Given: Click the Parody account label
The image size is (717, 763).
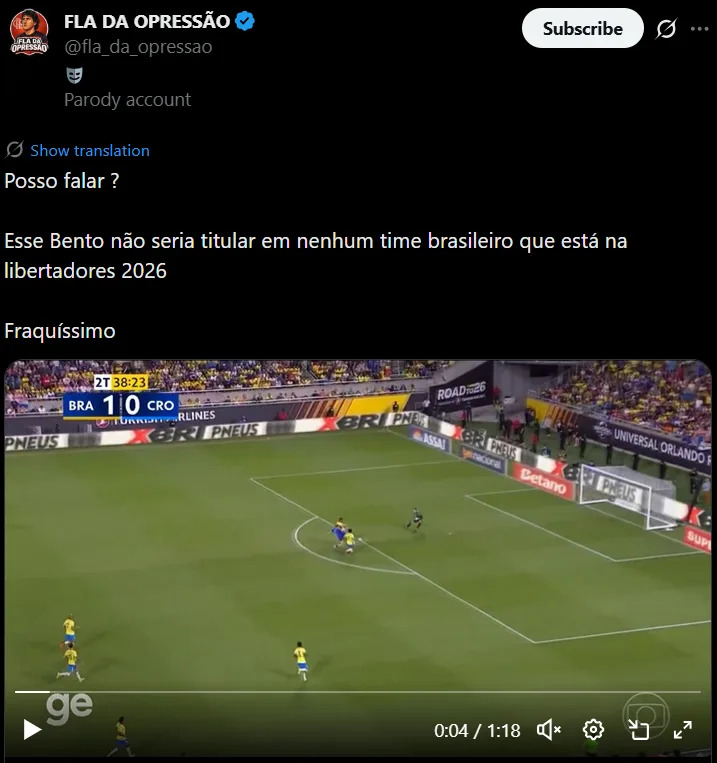Looking at the screenshot, I should (128, 100).
